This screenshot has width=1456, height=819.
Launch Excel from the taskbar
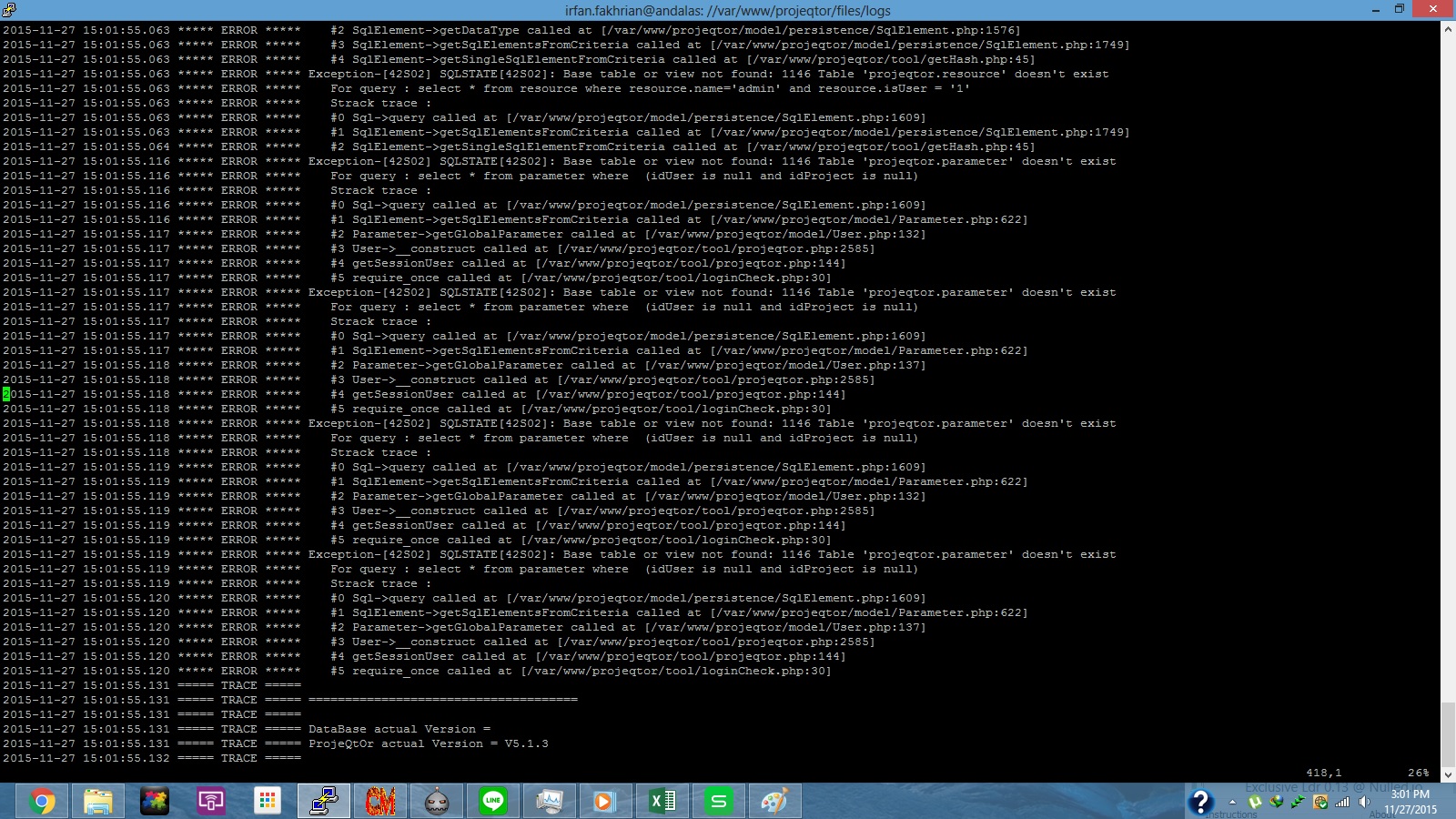coord(662,802)
